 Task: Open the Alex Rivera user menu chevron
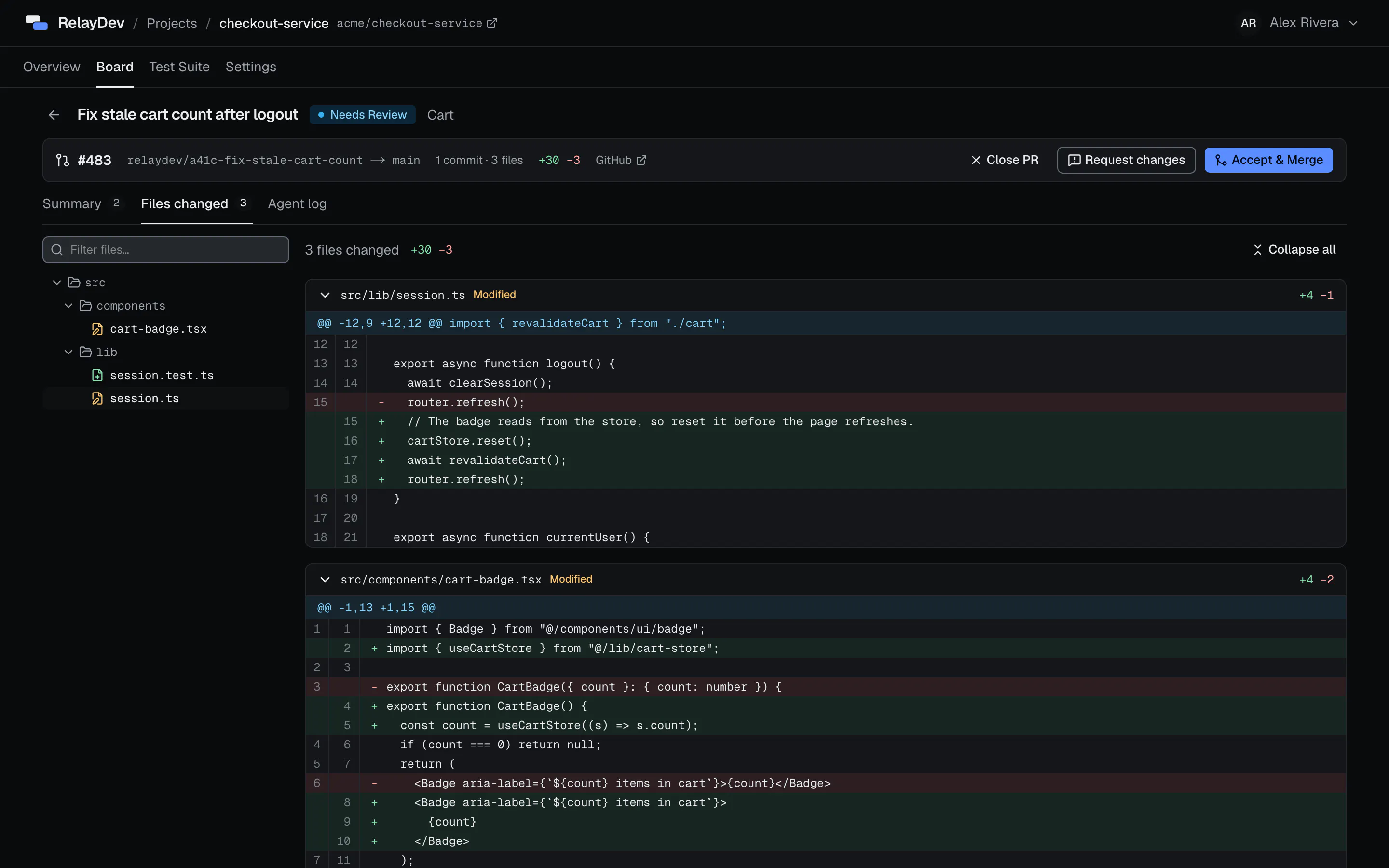[1353, 23]
